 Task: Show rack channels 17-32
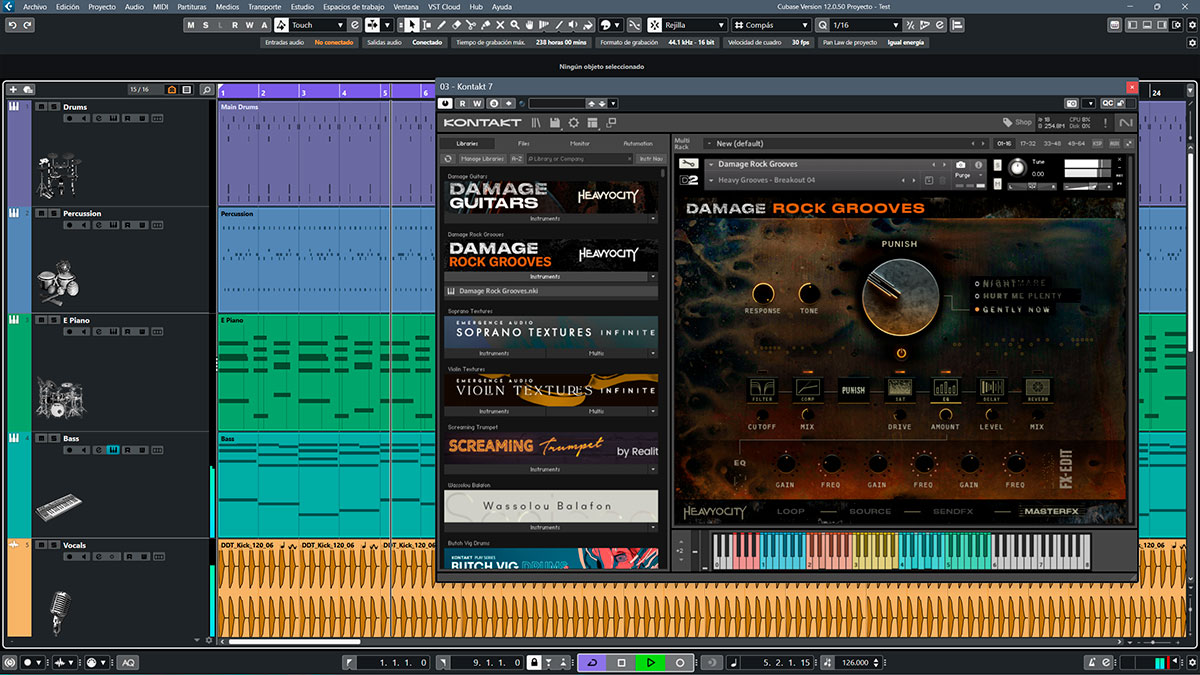(x=1027, y=143)
